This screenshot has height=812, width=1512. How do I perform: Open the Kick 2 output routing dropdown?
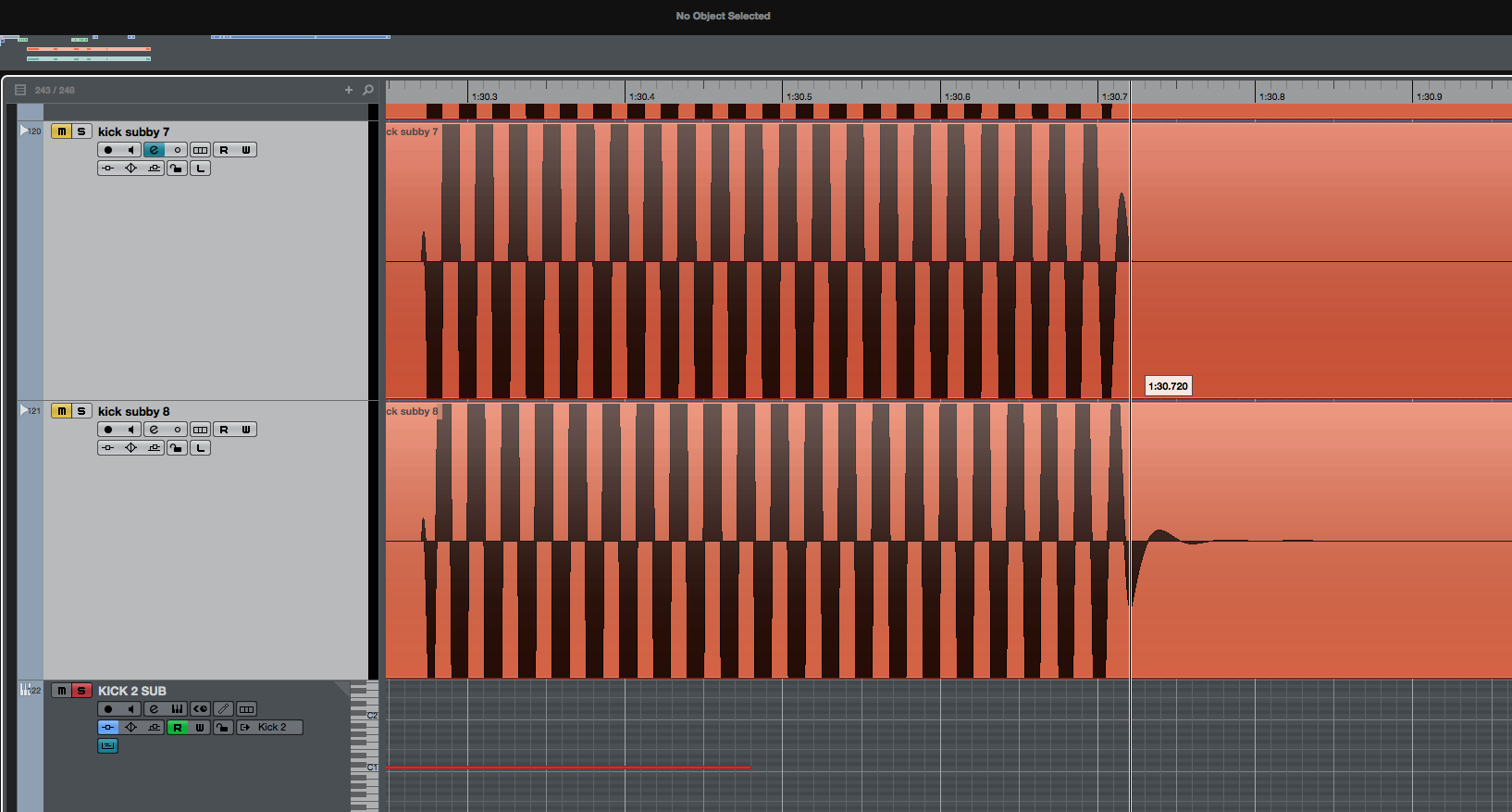[269, 728]
